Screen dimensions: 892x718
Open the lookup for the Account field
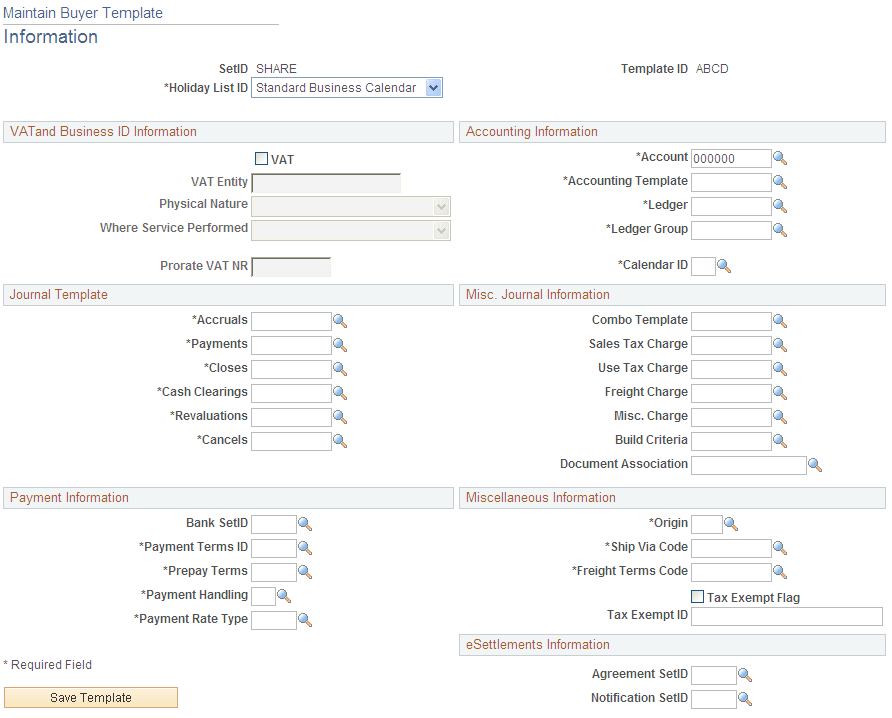780,158
